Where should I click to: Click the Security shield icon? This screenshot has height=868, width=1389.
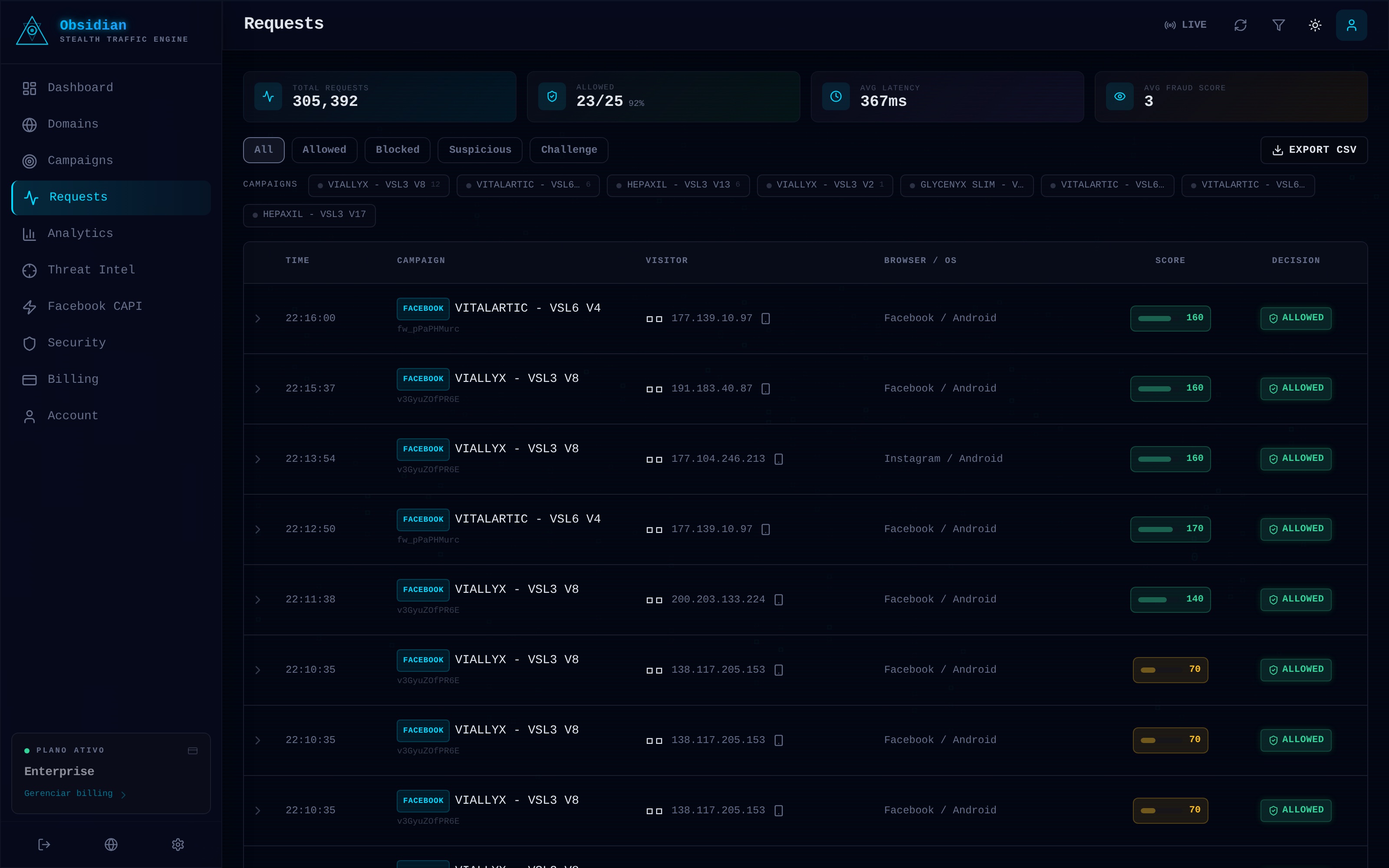[x=29, y=343]
